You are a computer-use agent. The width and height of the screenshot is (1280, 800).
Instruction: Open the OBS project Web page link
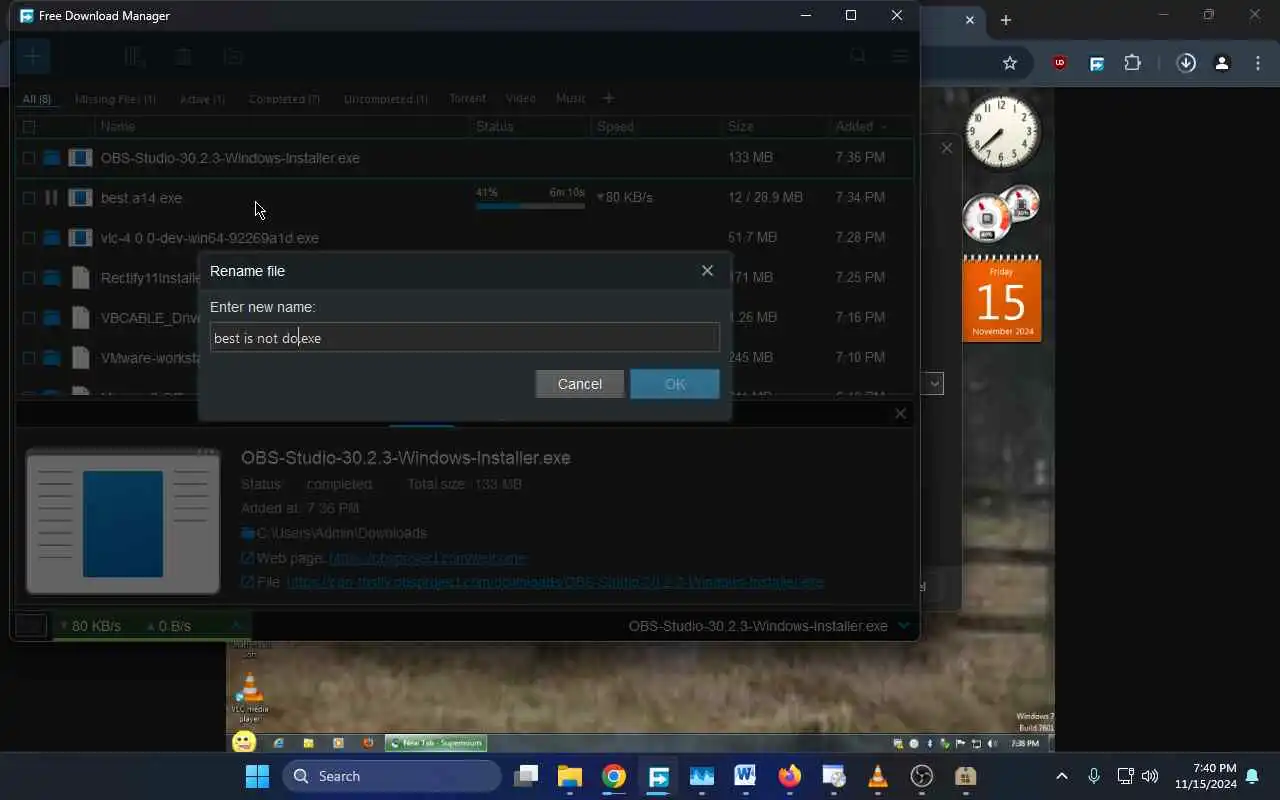click(x=428, y=558)
